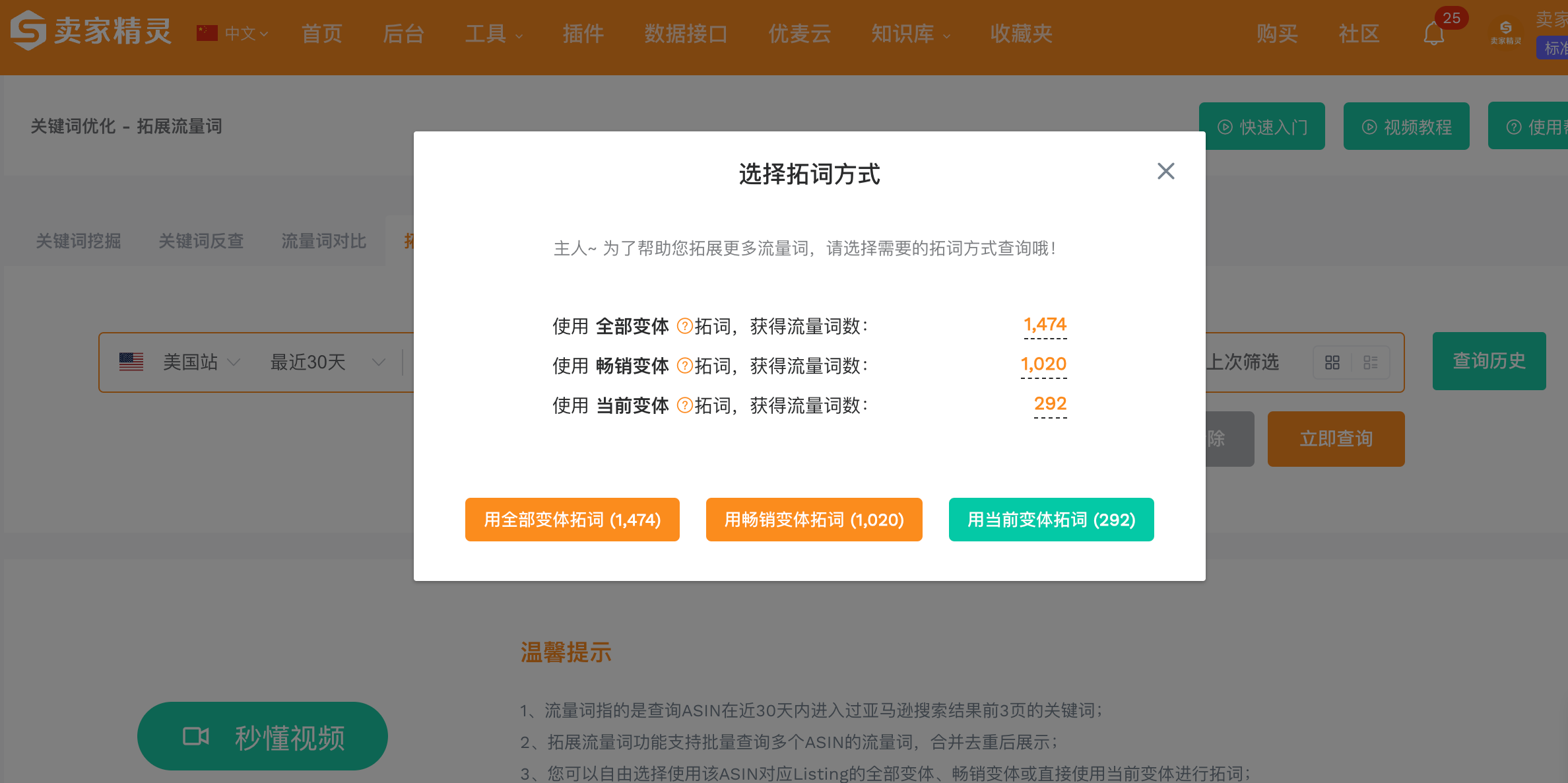
Task: Click 立即查询 button
Action: point(1336,439)
